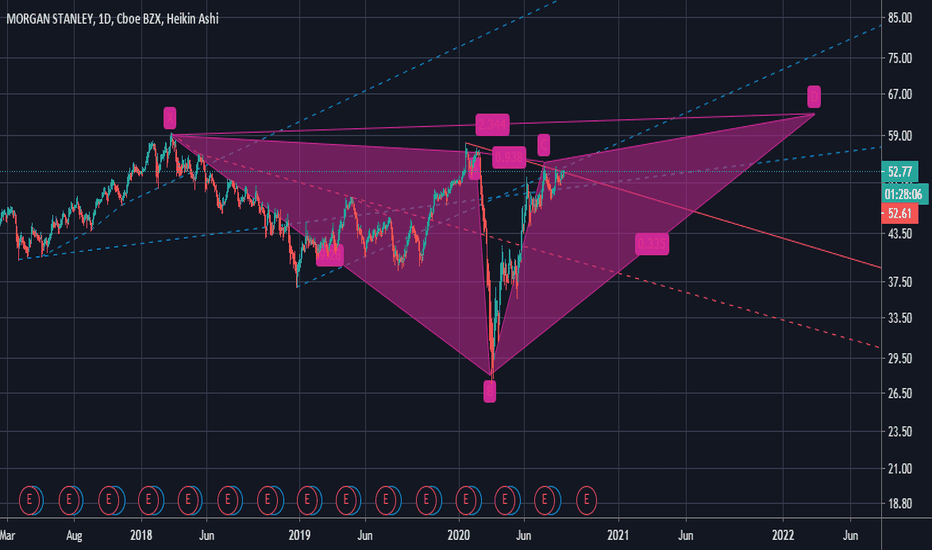
Task: Open the earnings marker nearest the 2019 label
Action: click(307, 500)
